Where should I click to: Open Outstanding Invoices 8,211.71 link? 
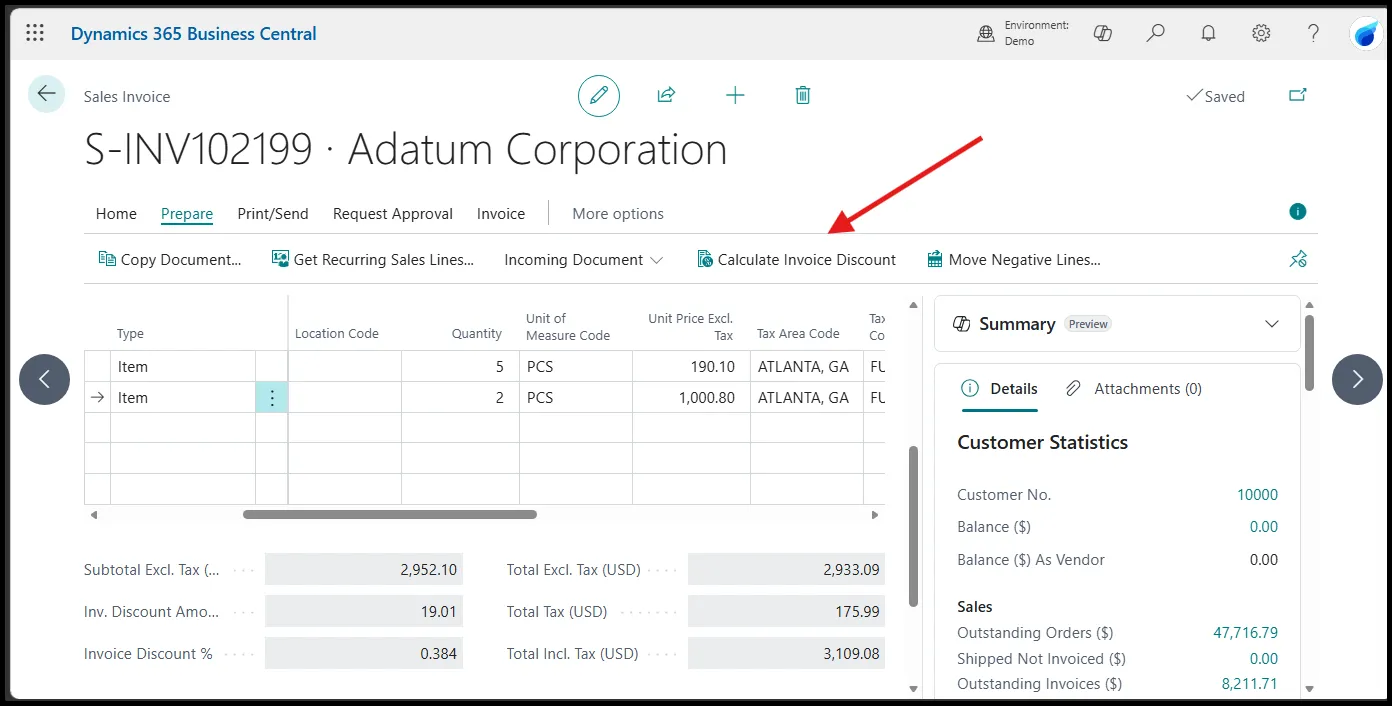(1250, 684)
